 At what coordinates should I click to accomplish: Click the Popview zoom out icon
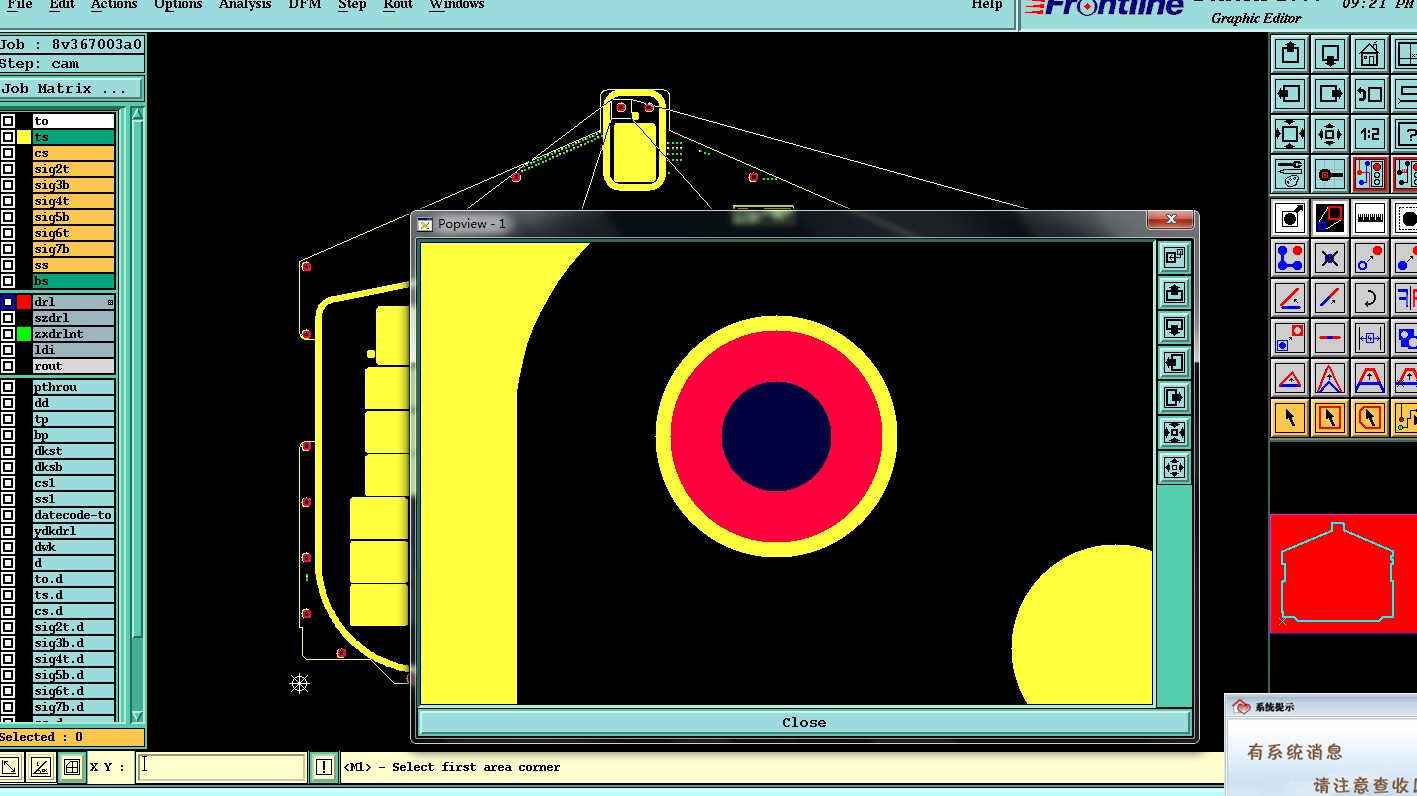[x=1174, y=468]
